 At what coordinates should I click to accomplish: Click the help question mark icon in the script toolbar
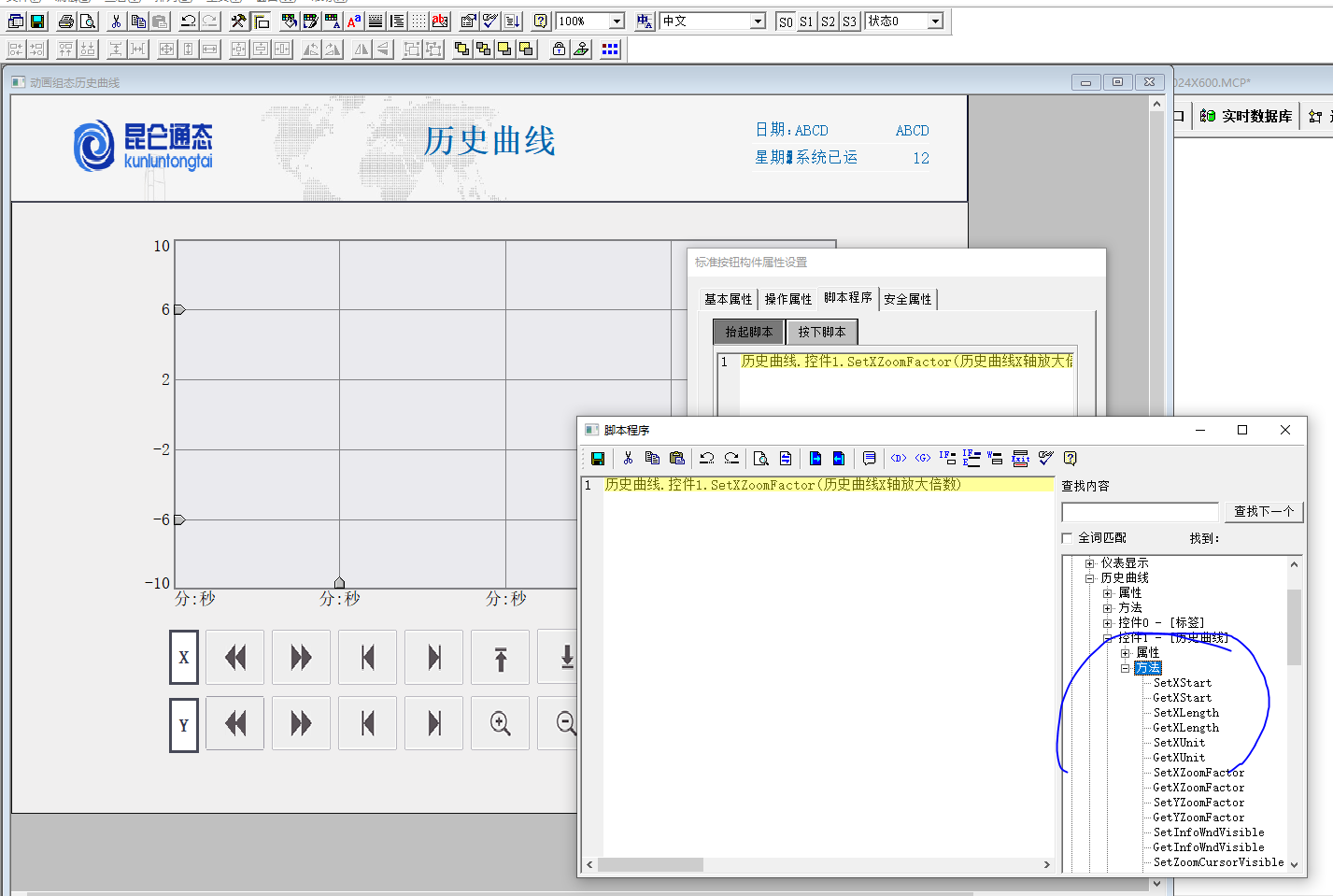click(1071, 458)
